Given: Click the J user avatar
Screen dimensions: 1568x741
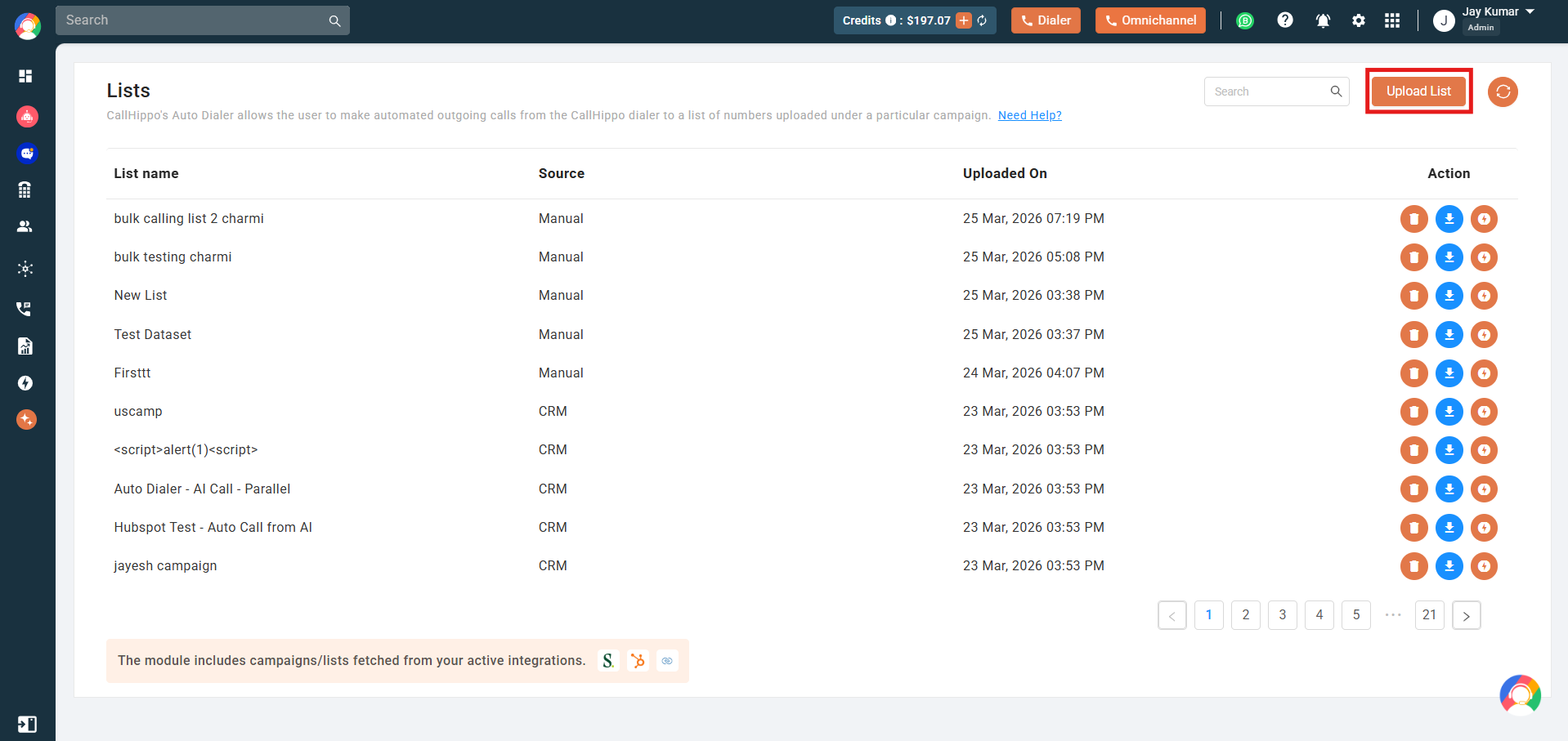Looking at the screenshot, I should [1444, 20].
